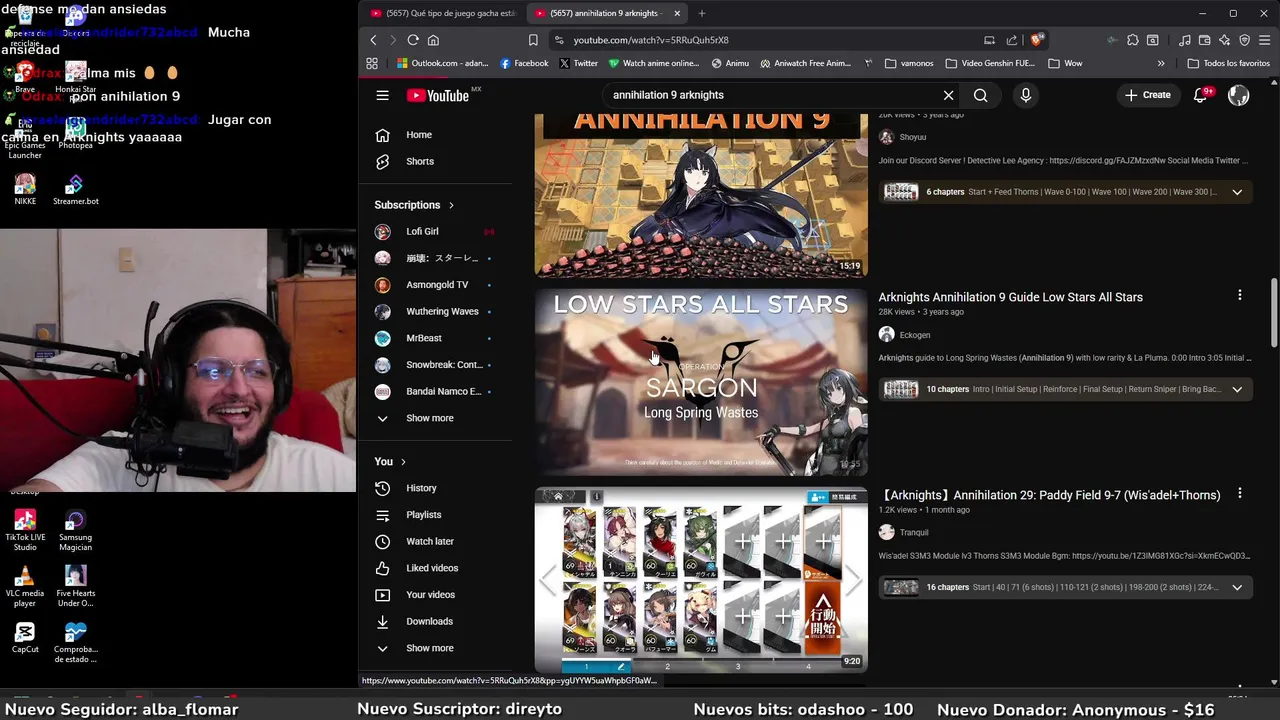Open options menu for Low Stars All Stars video
The height and width of the screenshot is (720, 1280).
point(1239,296)
